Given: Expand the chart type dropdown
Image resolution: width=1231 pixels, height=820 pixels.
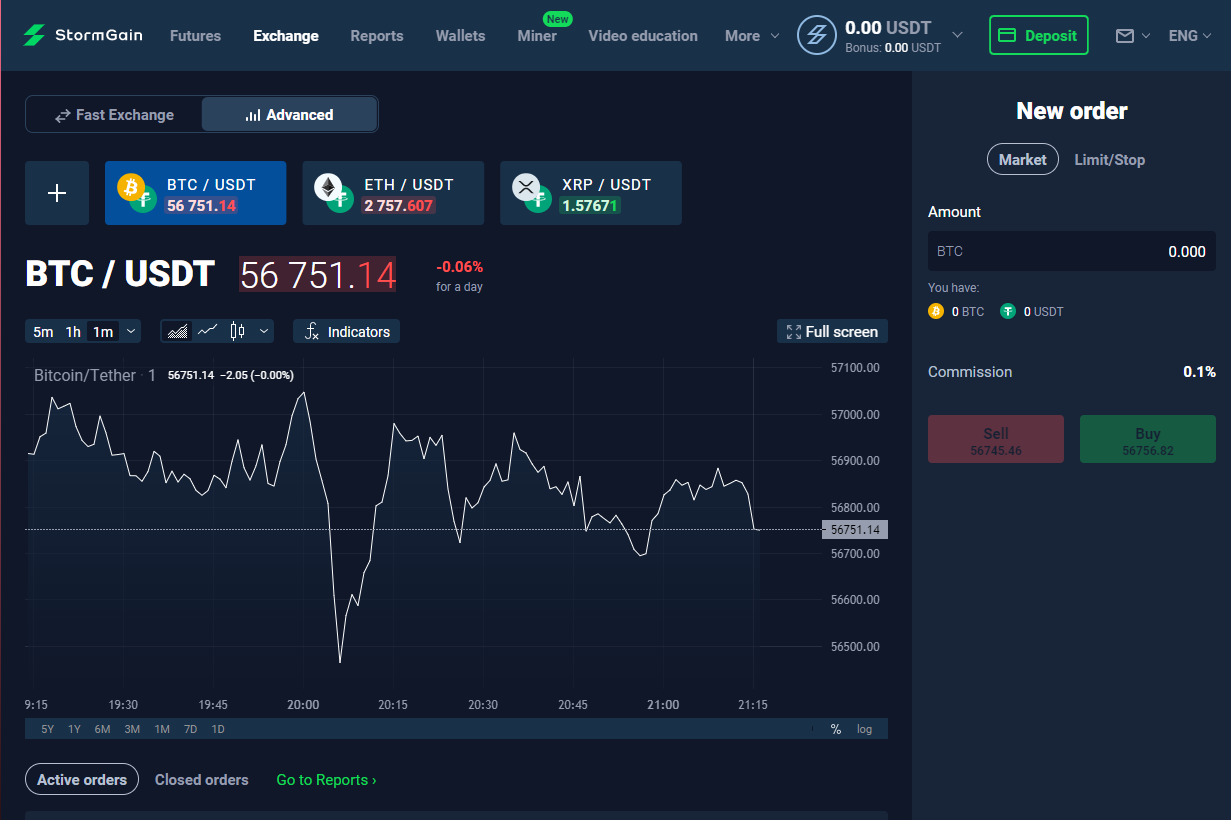Looking at the screenshot, I should coord(264,331).
